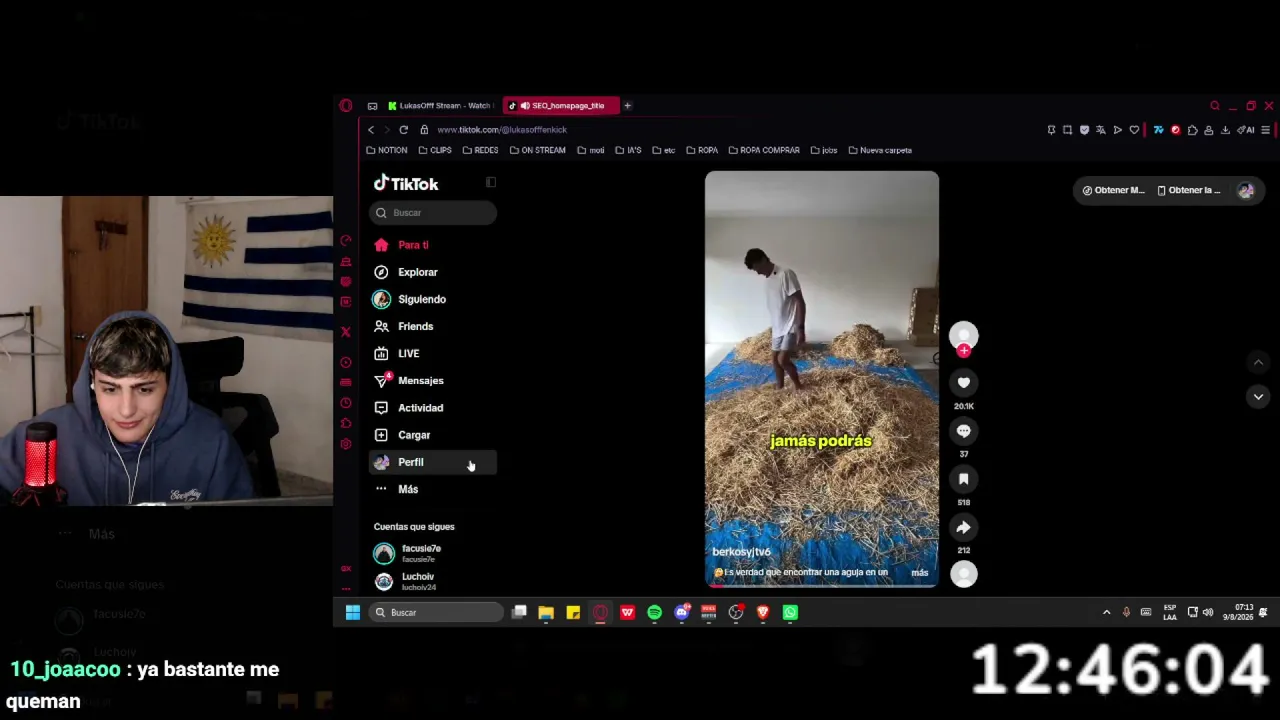Open the ON STREAM bookmark folder
This screenshot has width=1280, height=720.
[x=538, y=150]
